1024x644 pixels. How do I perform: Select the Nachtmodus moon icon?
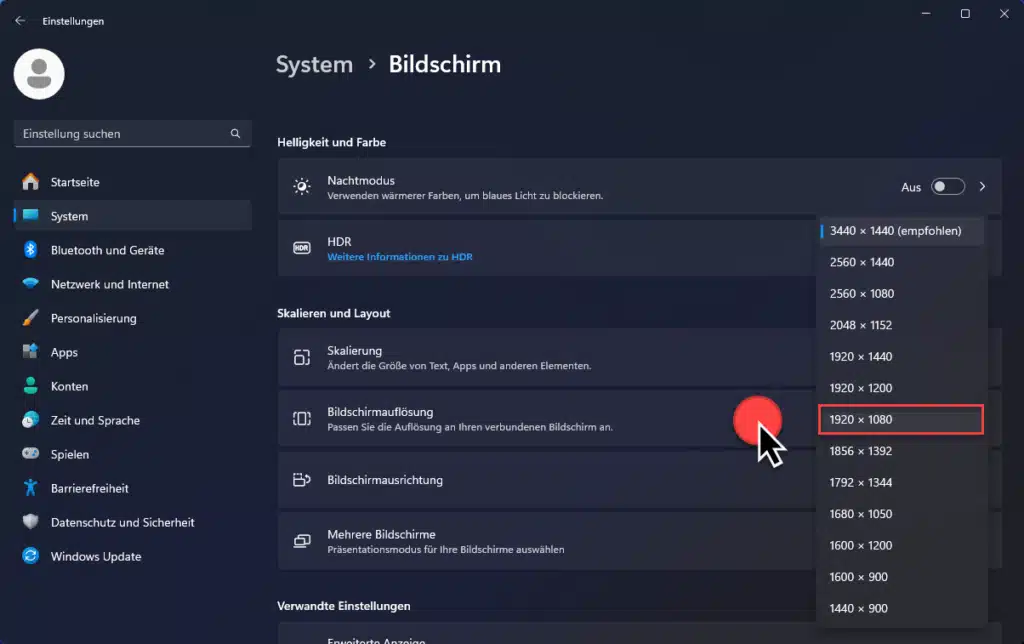[x=301, y=184]
